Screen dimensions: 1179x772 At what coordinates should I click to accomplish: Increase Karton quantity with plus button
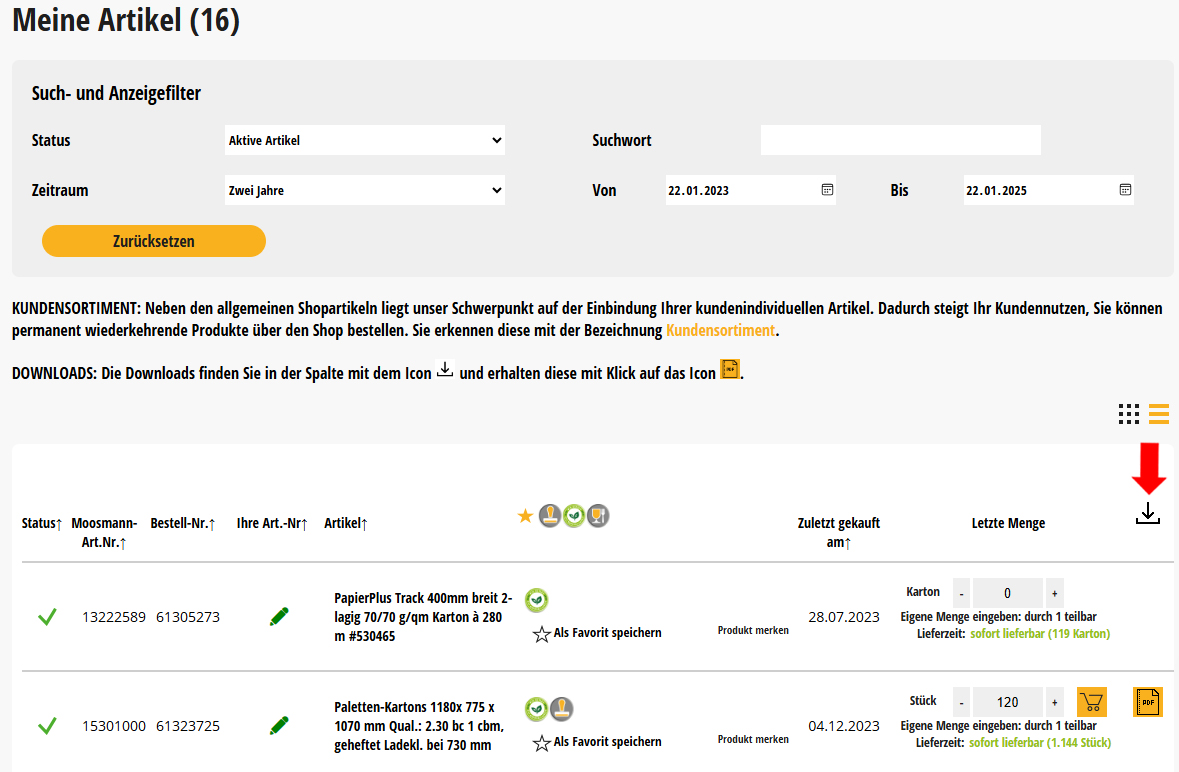click(1054, 593)
